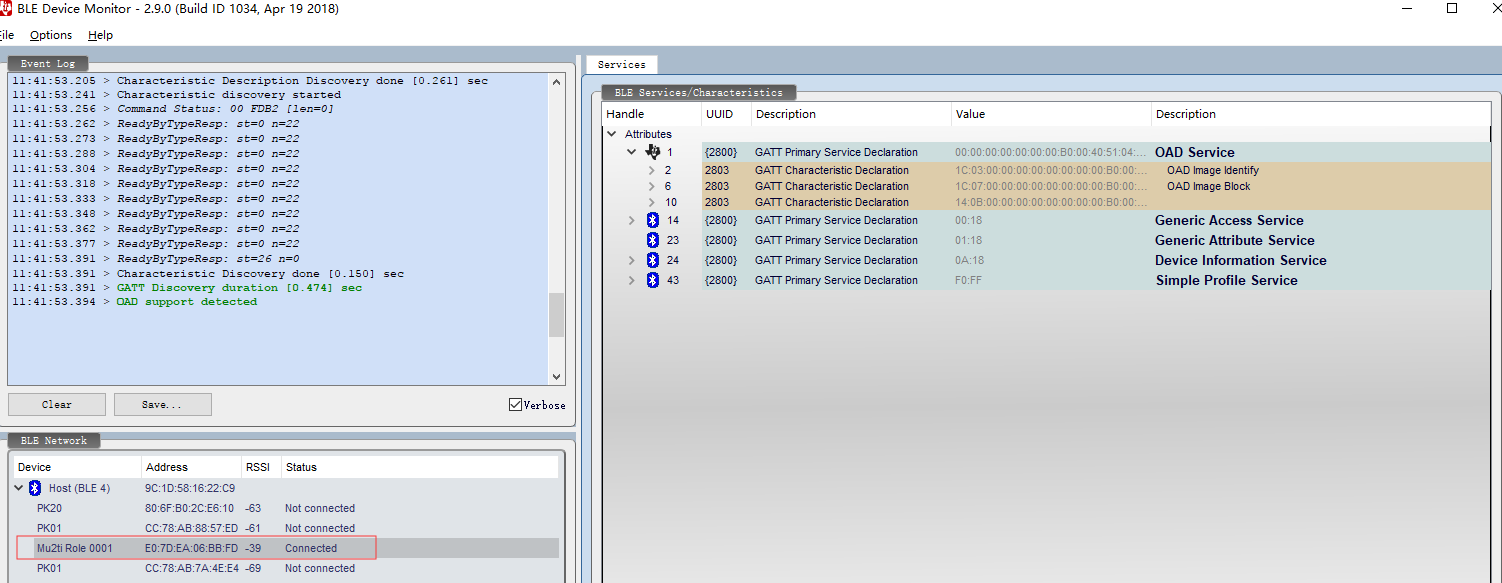Clear the event log

click(x=57, y=404)
